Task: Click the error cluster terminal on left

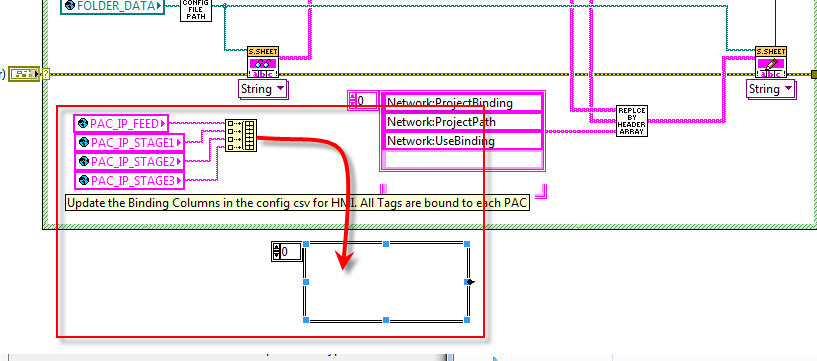Action: click(24, 74)
